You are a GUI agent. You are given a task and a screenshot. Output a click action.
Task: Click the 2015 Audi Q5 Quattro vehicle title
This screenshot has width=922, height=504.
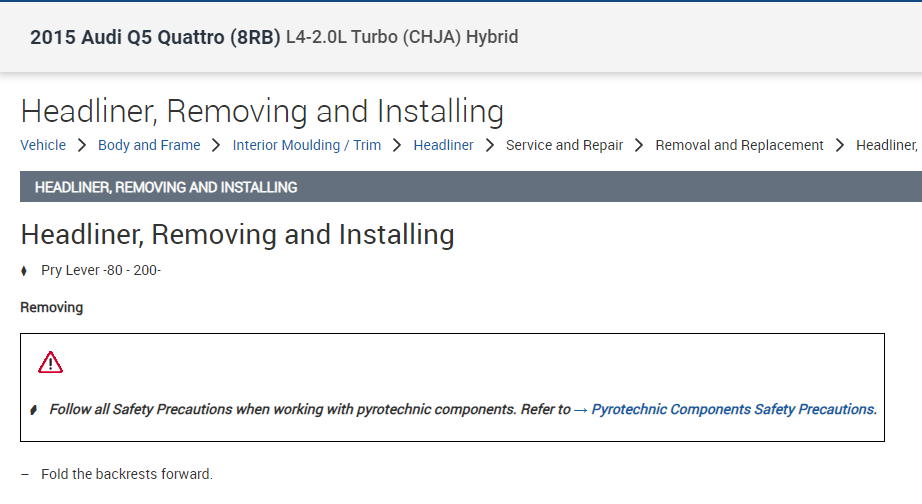(155, 38)
